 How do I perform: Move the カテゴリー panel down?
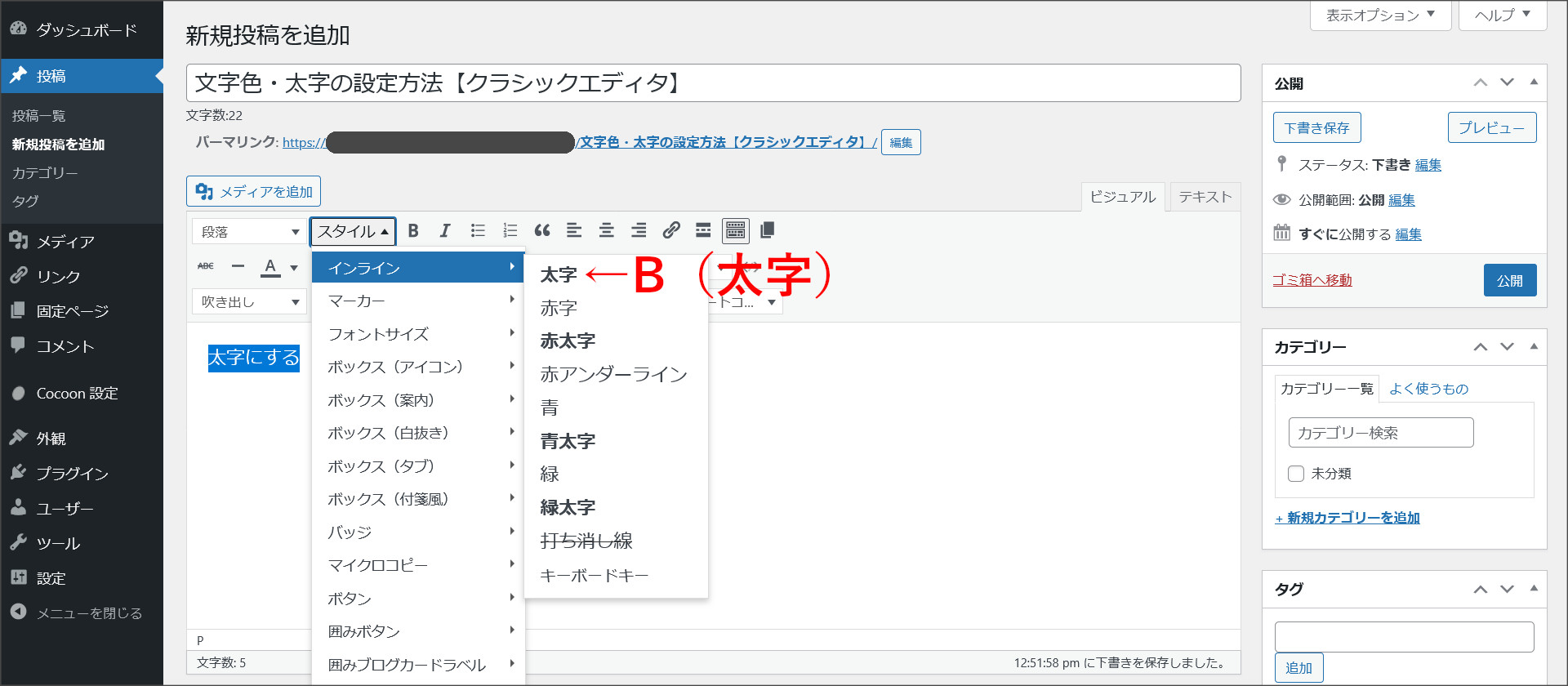[x=1508, y=347]
